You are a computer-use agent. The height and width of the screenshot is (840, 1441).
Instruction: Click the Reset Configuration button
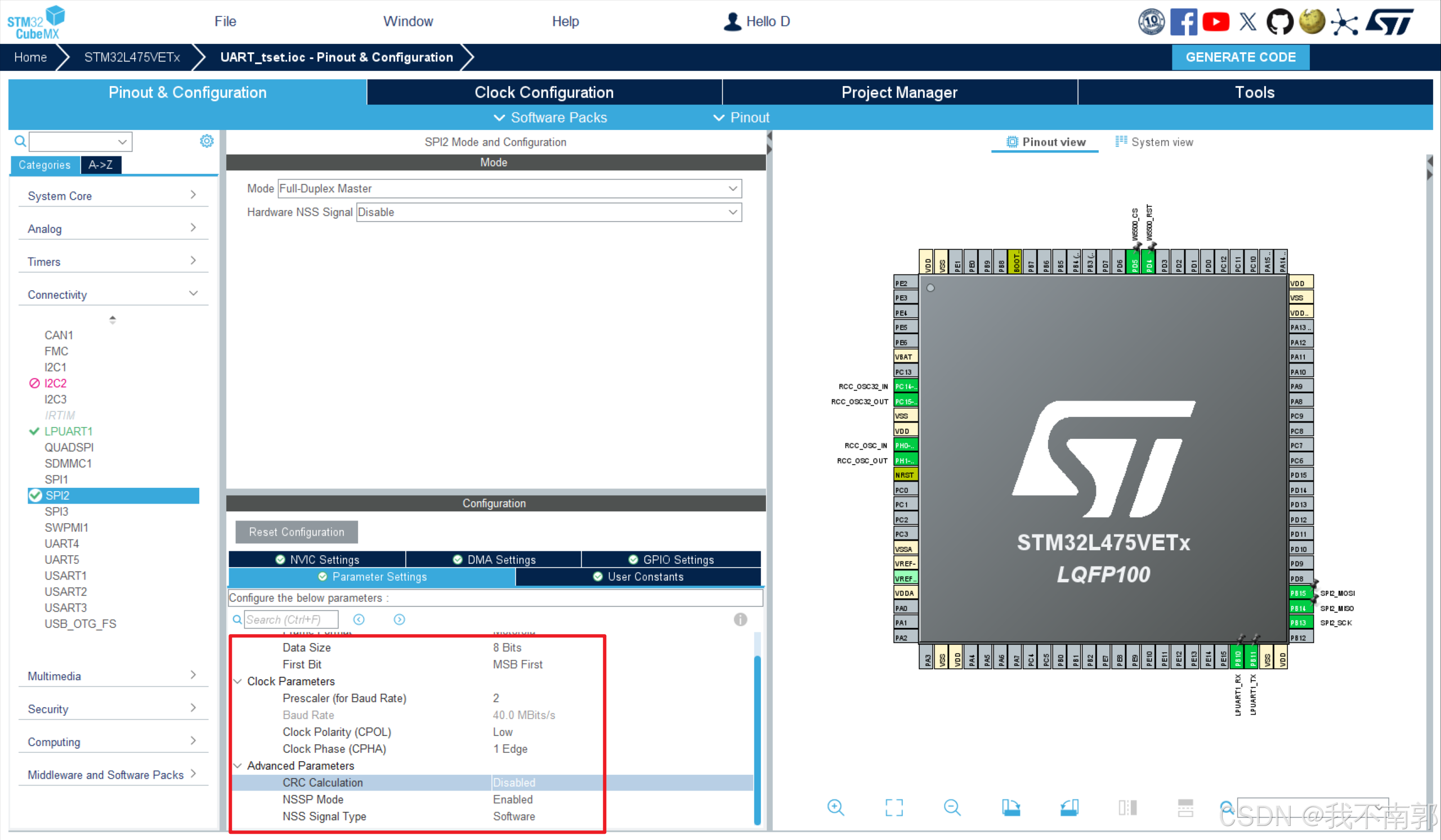click(296, 532)
